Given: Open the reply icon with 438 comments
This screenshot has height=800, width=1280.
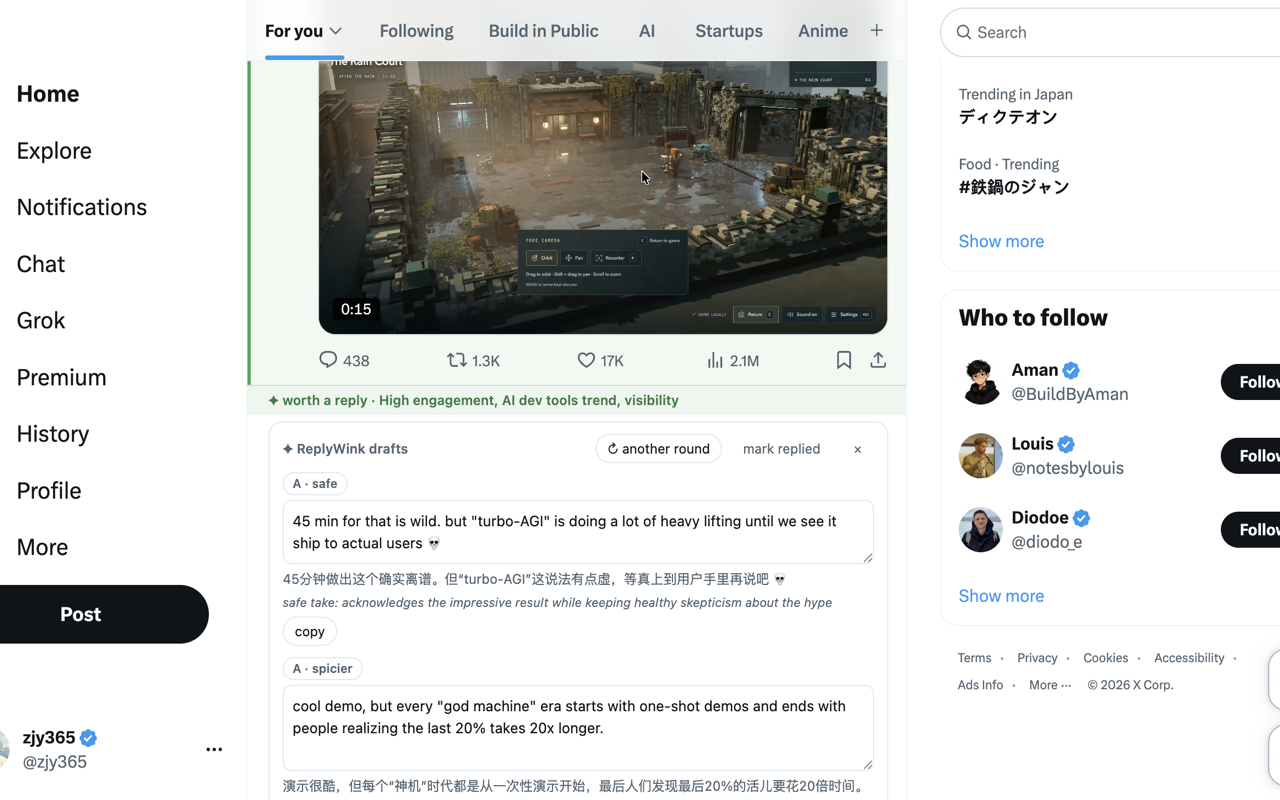Looking at the screenshot, I should point(328,360).
